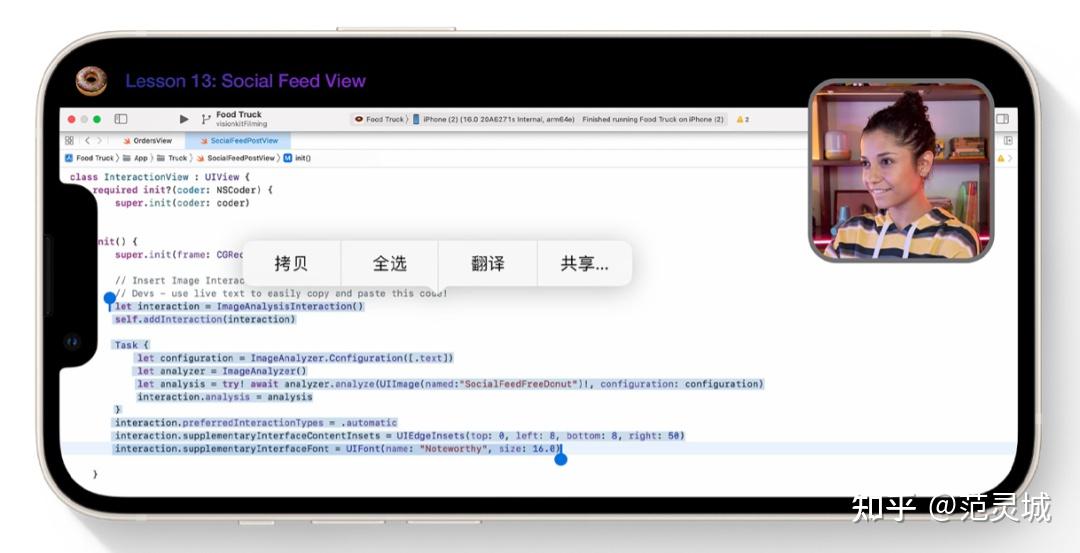
Task: Choose the iPhone (2) run destination
Action: pos(493,119)
